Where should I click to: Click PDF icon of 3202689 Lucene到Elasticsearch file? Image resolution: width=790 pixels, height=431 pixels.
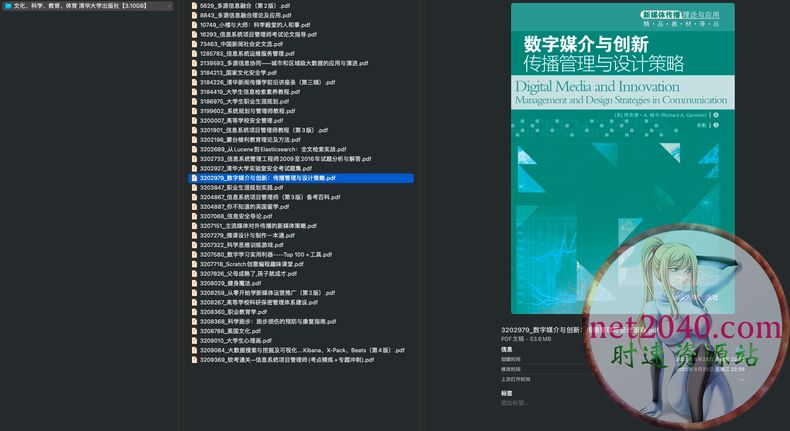pyautogui.click(x=195, y=149)
